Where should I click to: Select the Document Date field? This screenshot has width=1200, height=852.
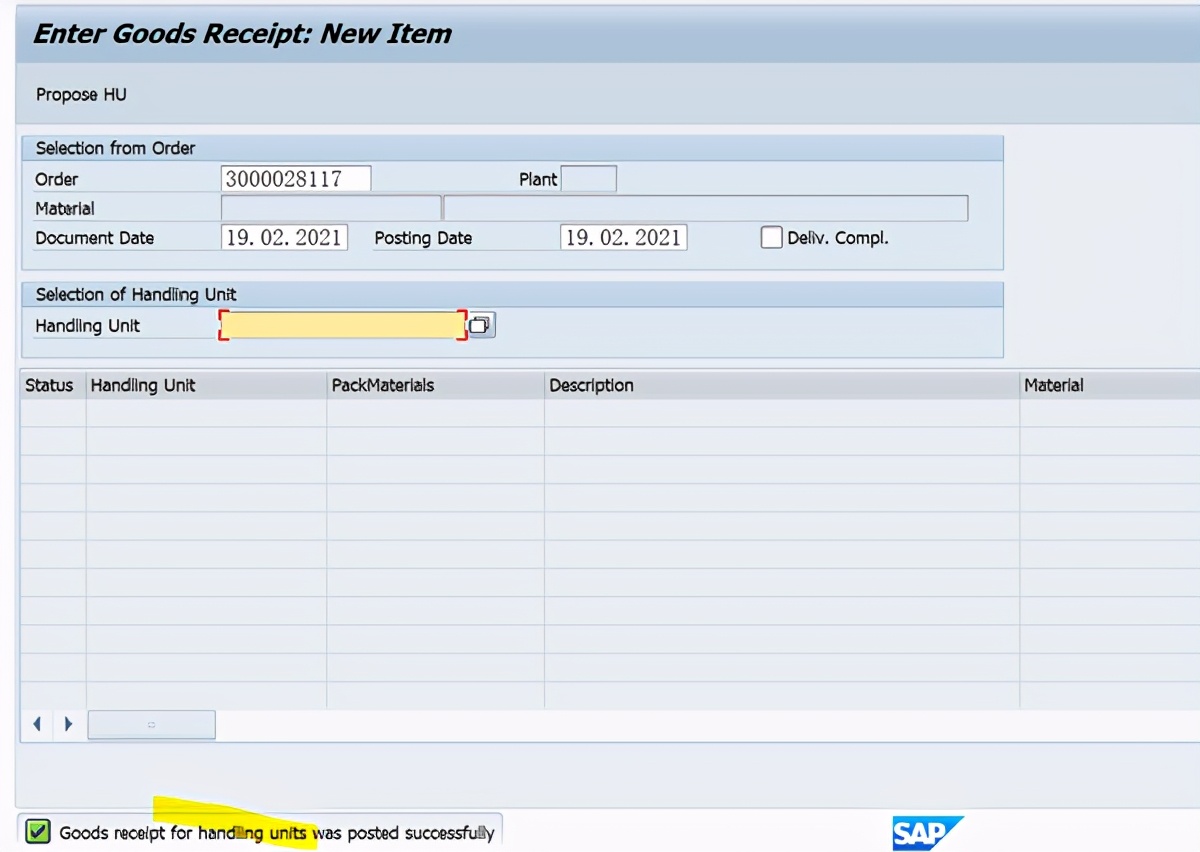tap(284, 238)
